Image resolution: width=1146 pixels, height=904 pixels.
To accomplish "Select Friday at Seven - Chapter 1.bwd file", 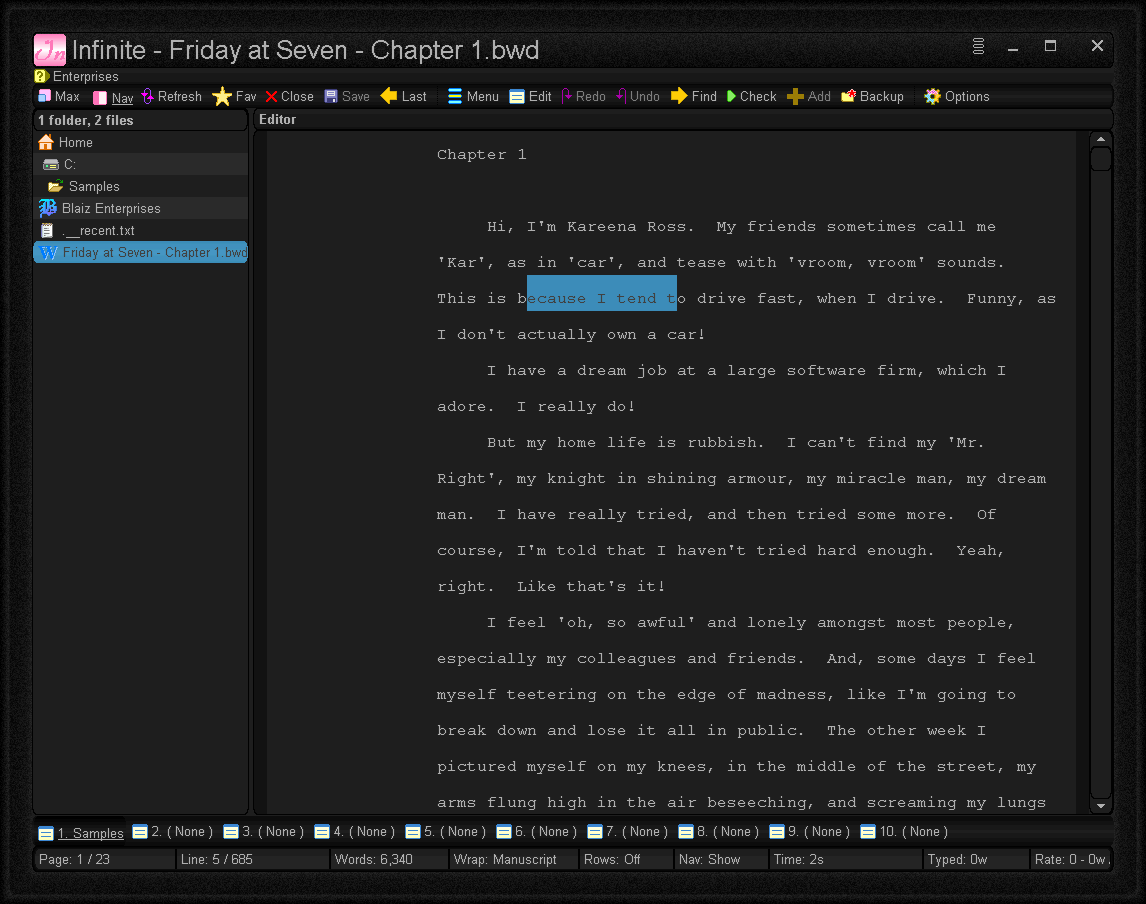I will [141, 252].
